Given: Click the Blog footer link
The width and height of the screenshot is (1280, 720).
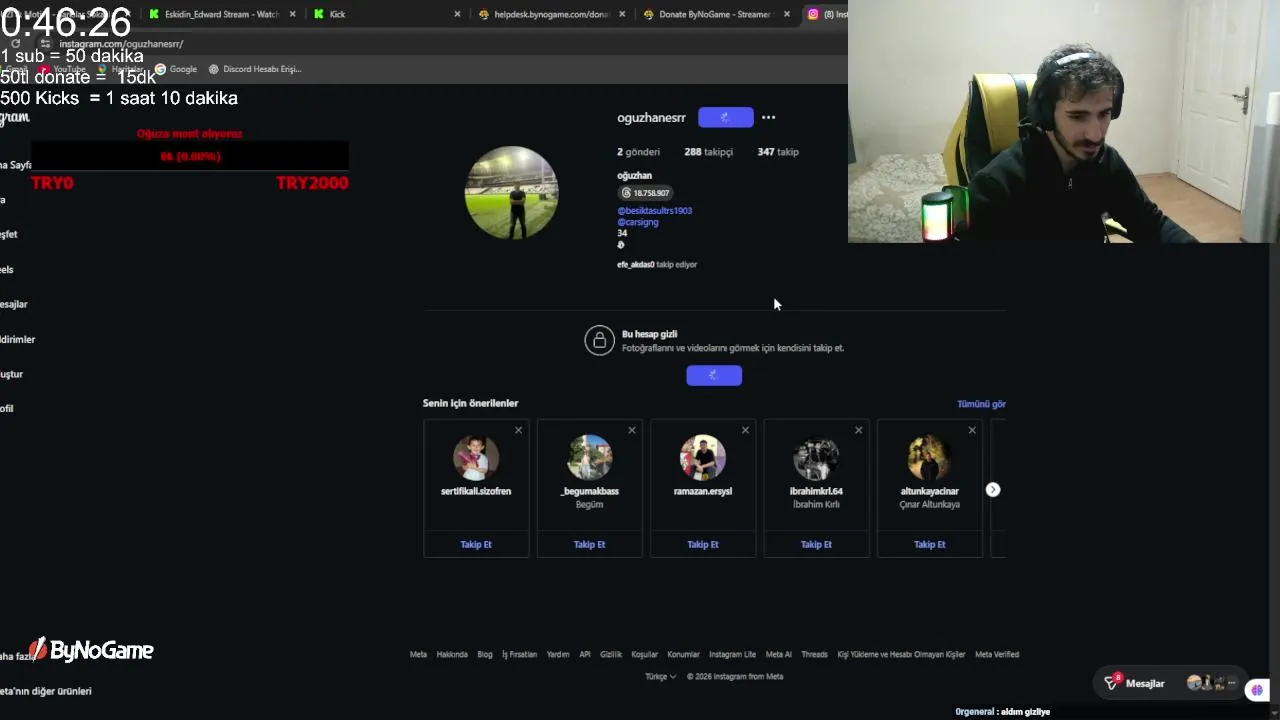Looking at the screenshot, I should (x=485, y=654).
